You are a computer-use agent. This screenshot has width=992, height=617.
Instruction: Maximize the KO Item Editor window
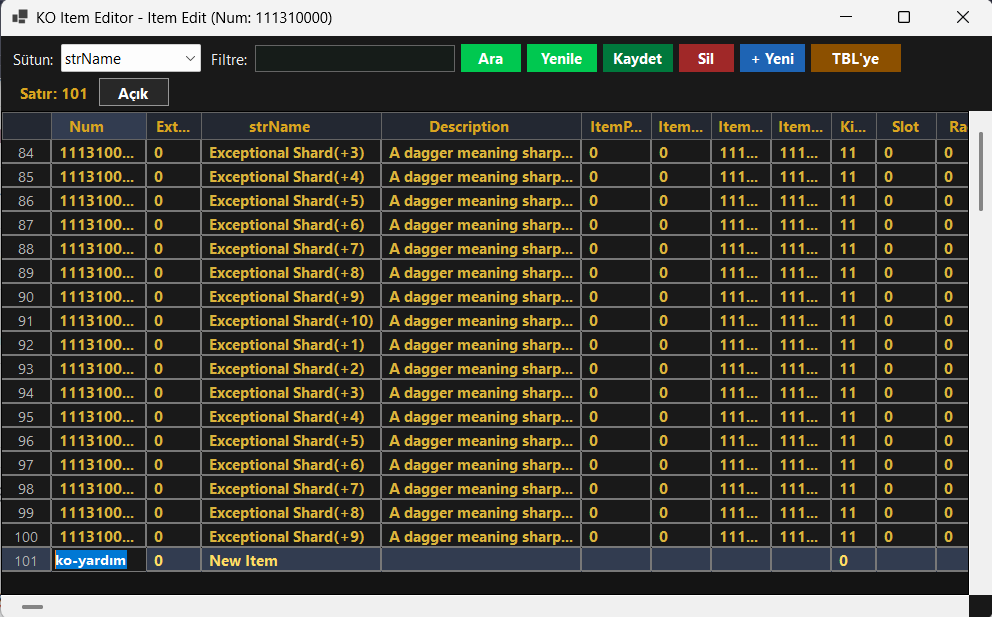click(x=904, y=17)
